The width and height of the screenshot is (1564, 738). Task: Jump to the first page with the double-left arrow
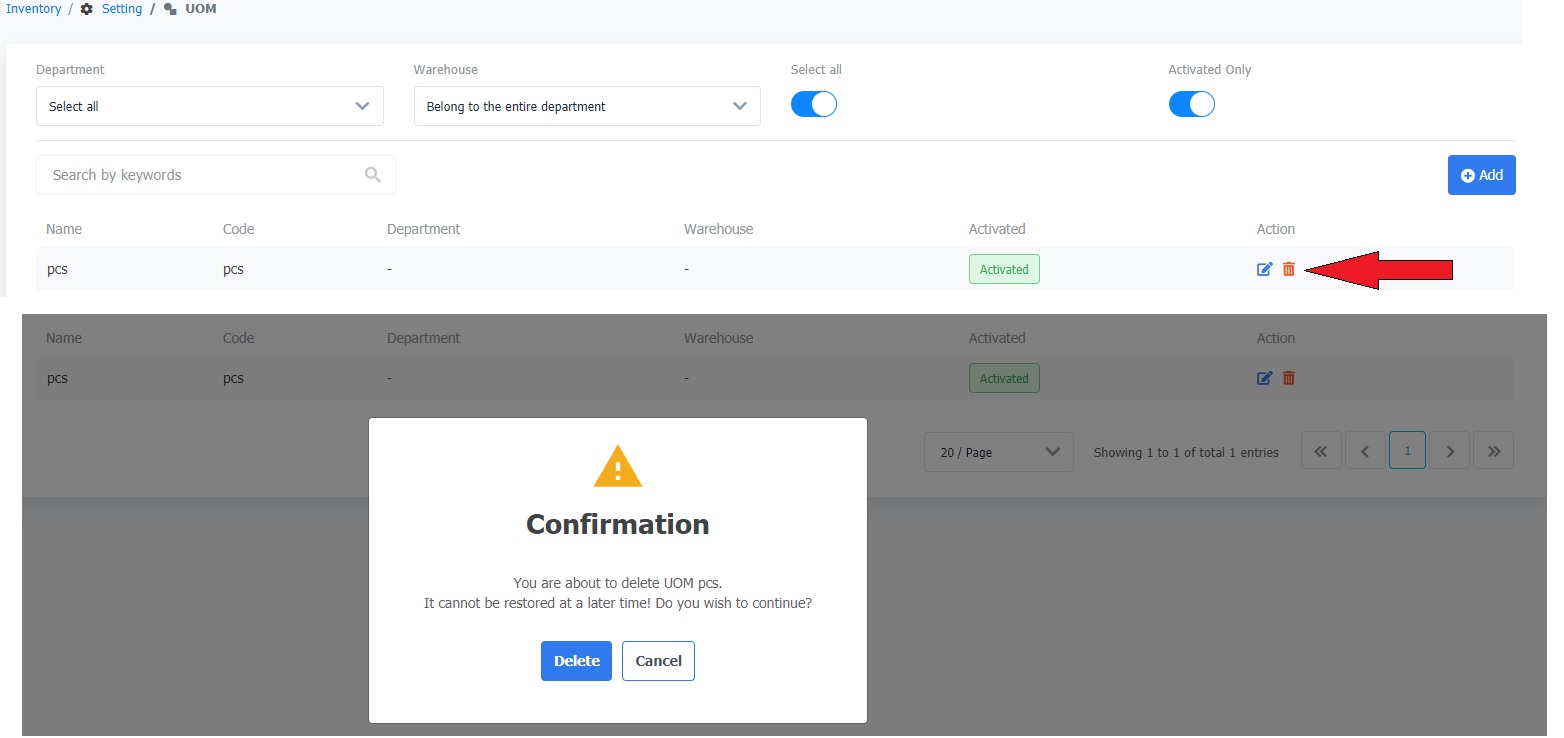pyautogui.click(x=1321, y=451)
